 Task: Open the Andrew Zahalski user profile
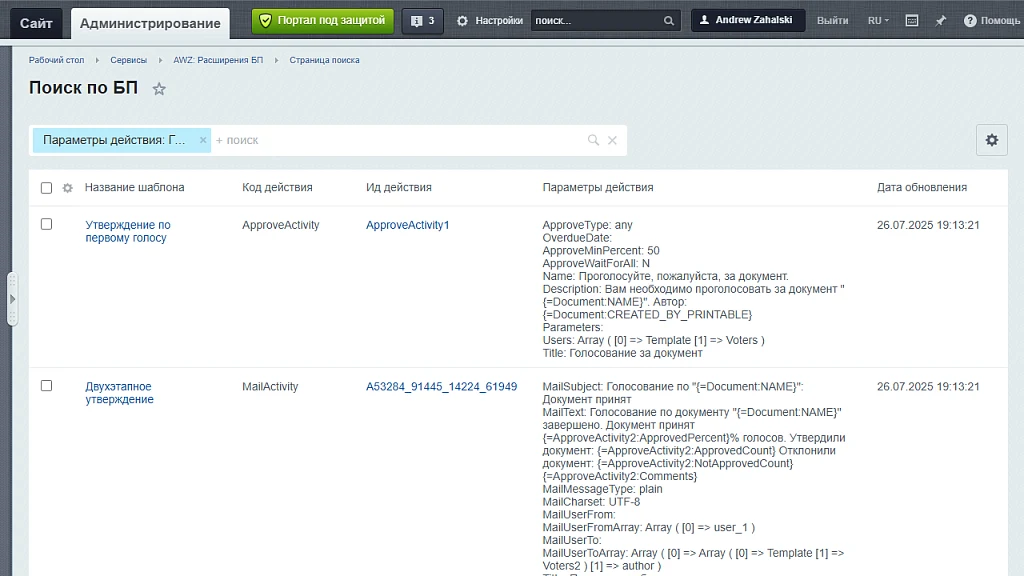[748, 20]
